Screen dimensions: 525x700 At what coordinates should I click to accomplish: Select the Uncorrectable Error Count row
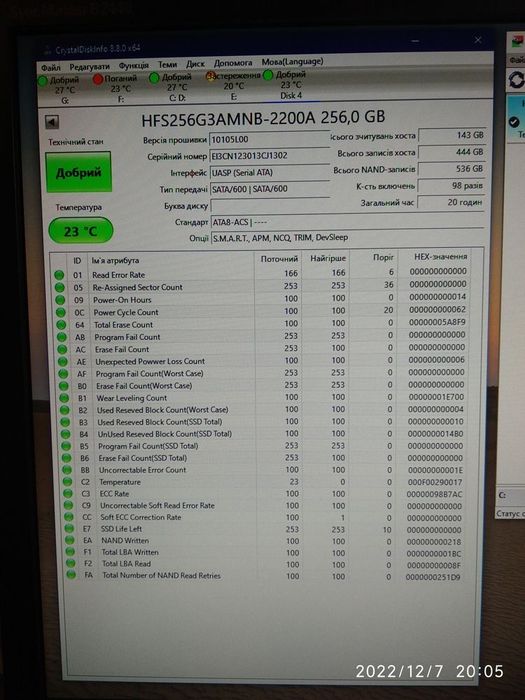tap(261, 470)
